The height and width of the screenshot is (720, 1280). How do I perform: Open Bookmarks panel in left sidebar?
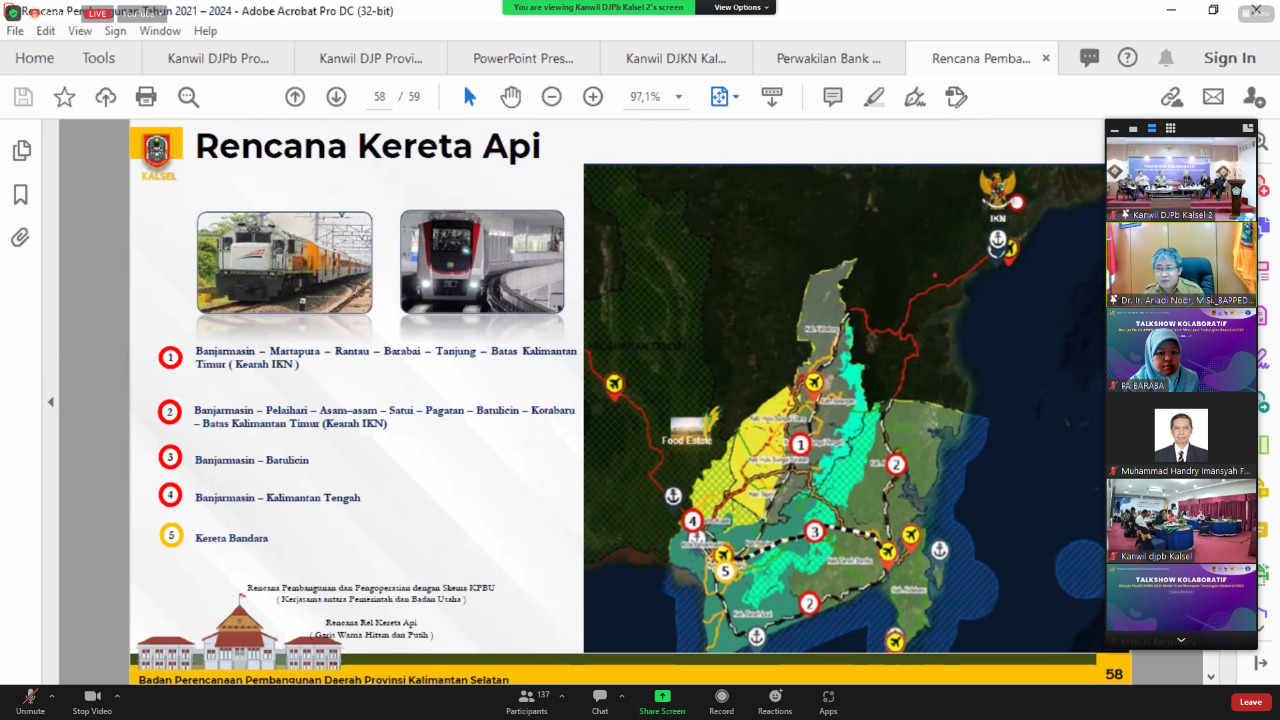pos(20,195)
